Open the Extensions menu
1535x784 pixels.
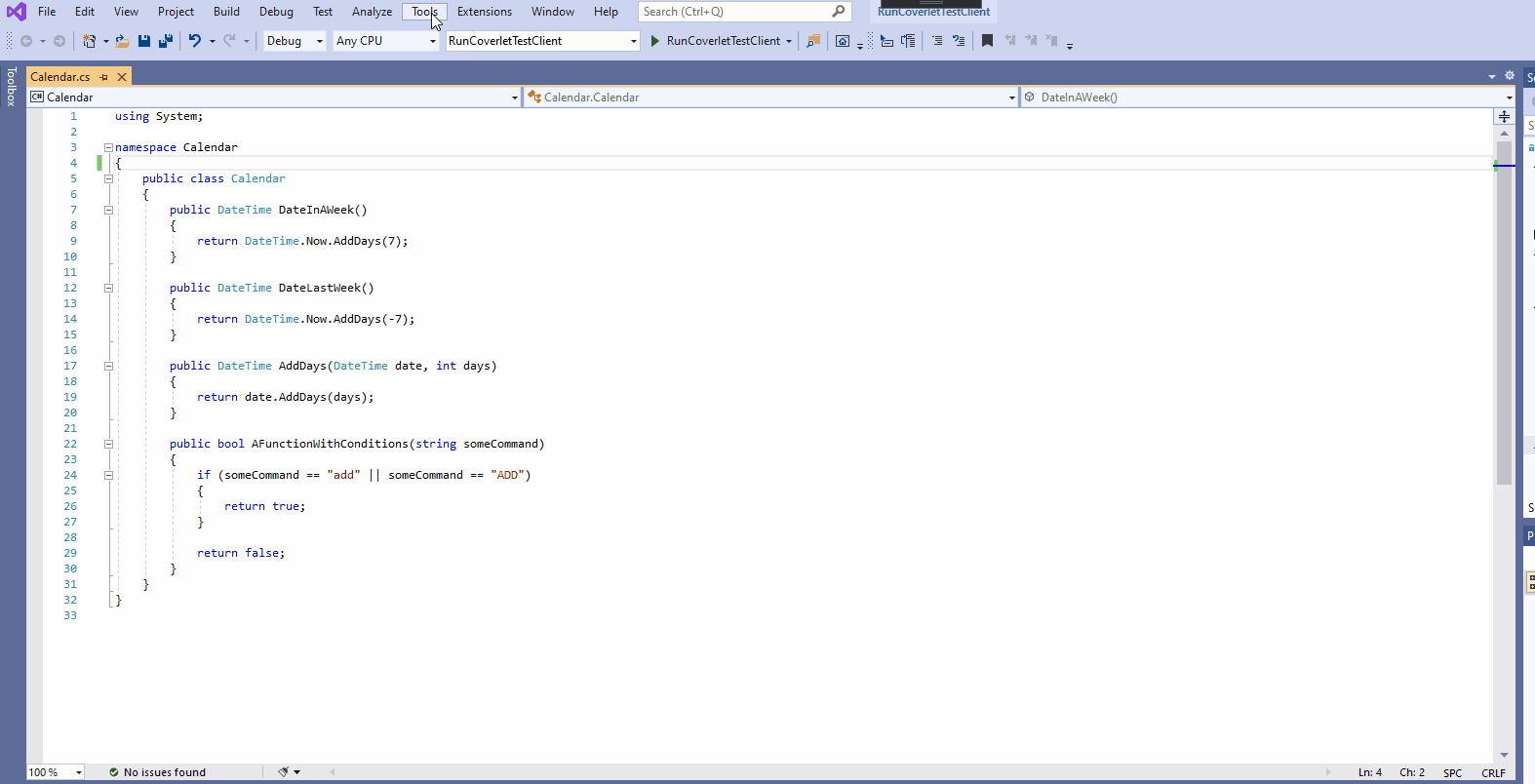point(484,12)
